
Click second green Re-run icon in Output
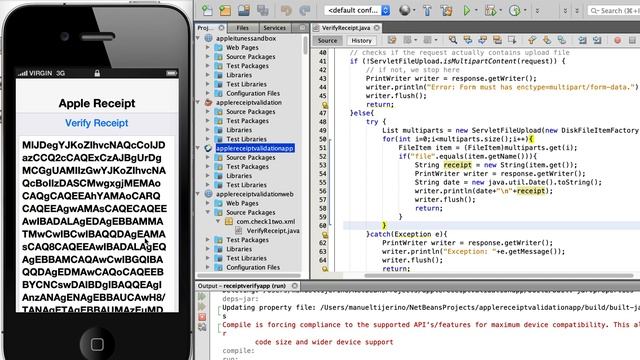click(x=202, y=307)
